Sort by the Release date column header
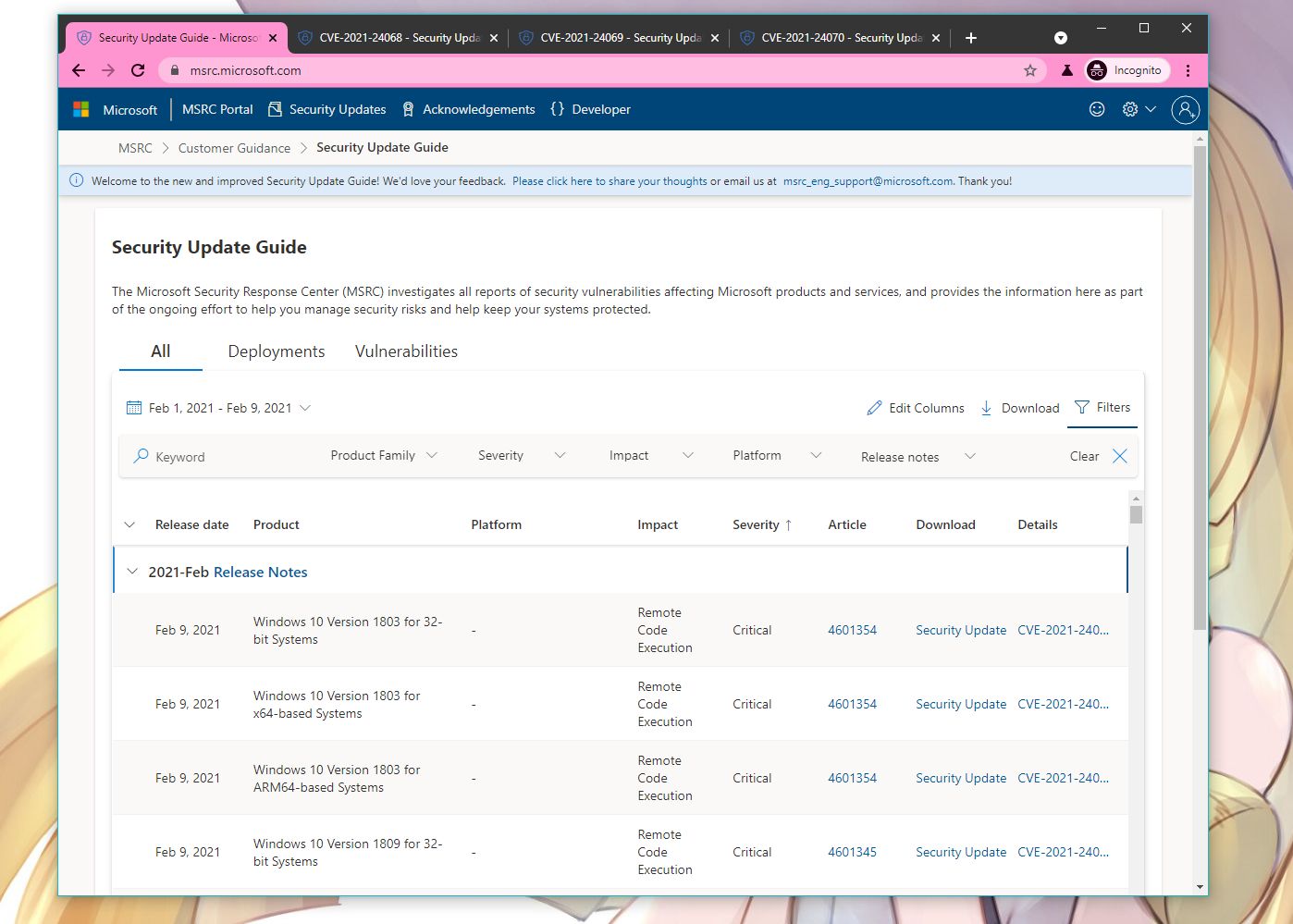1293x924 pixels. pyautogui.click(x=191, y=524)
